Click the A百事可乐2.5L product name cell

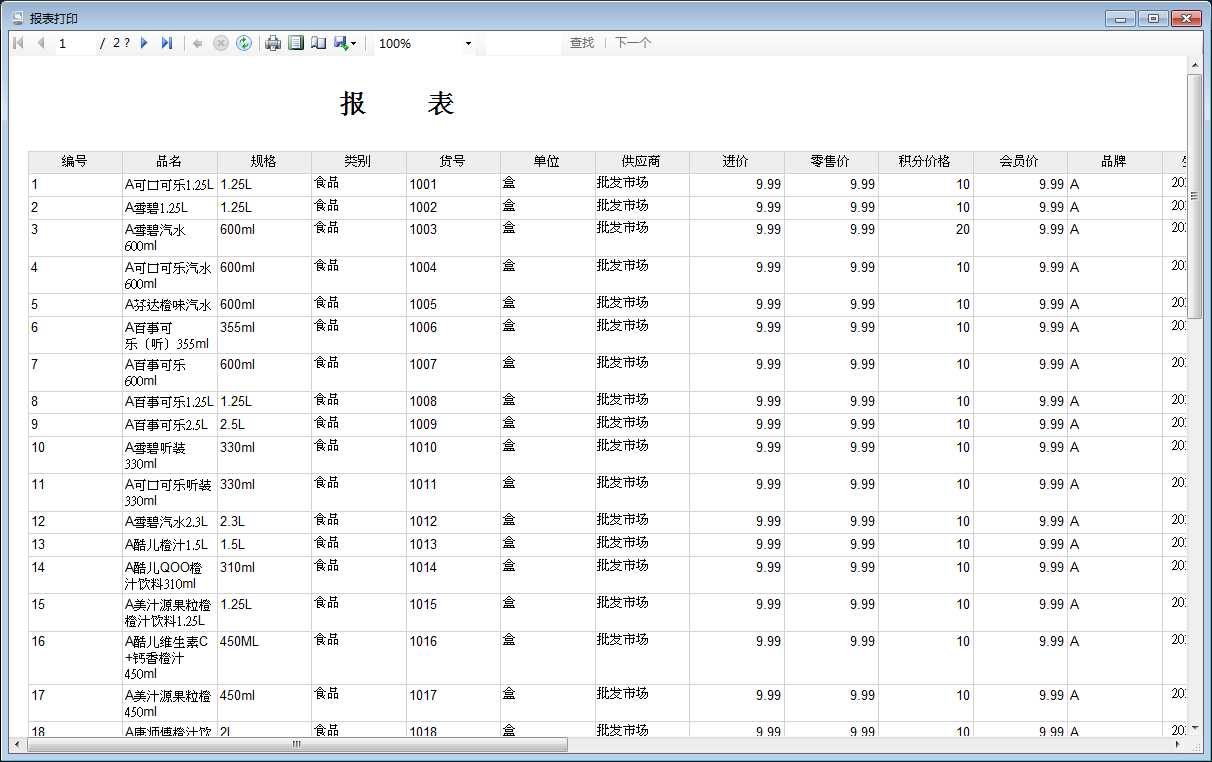(x=169, y=425)
